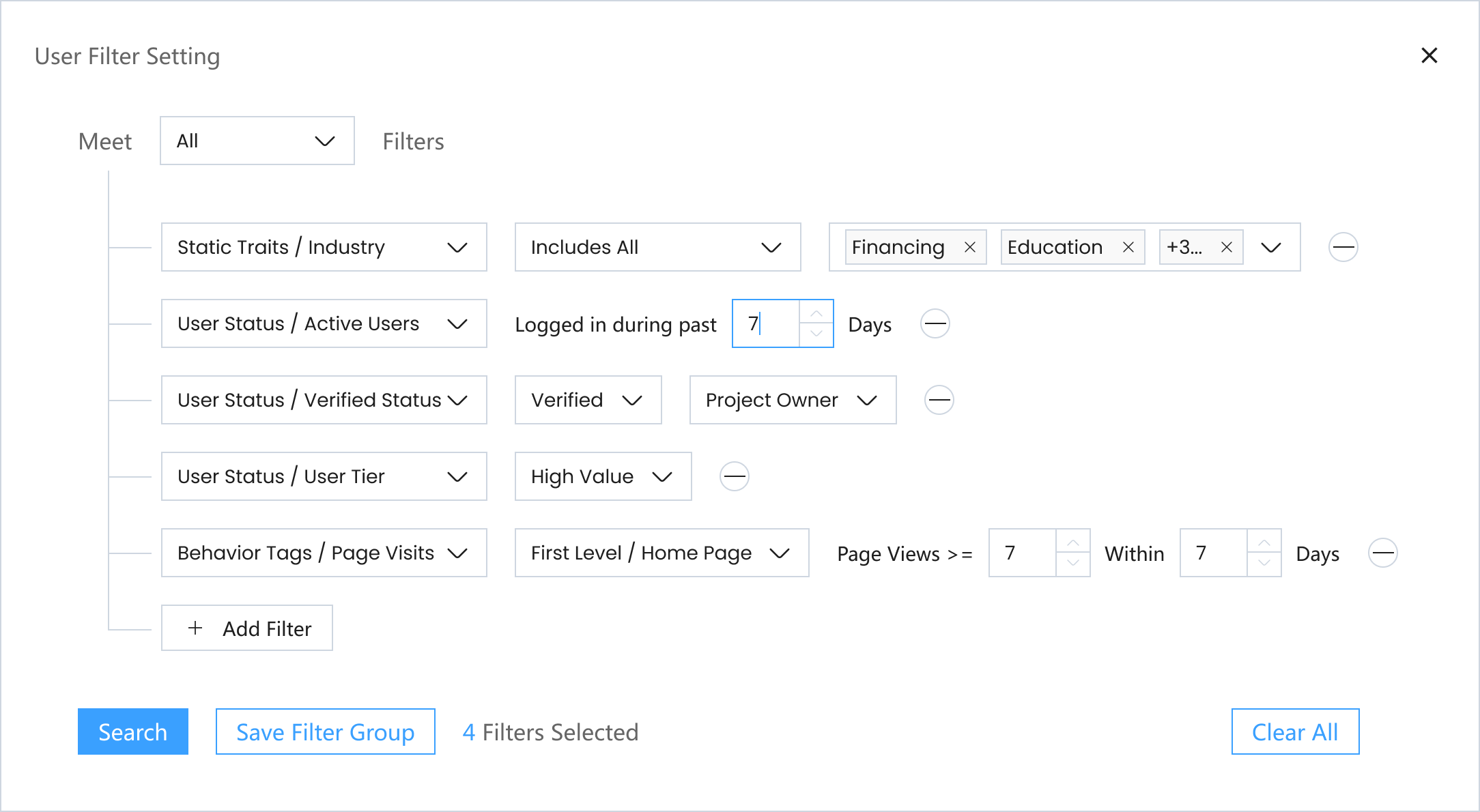Click the Add Filter button
The width and height of the screenshot is (1480, 812).
coord(247,628)
